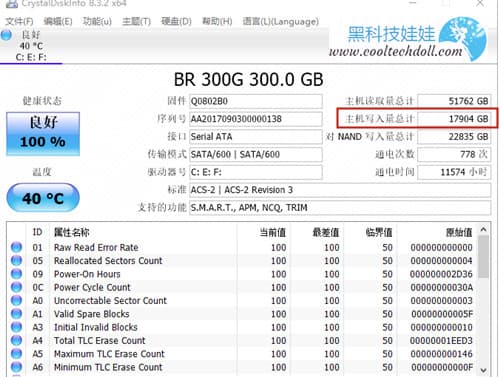Open the 功能(u) menu
This screenshot has width=500, height=377.
(x=97, y=22)
